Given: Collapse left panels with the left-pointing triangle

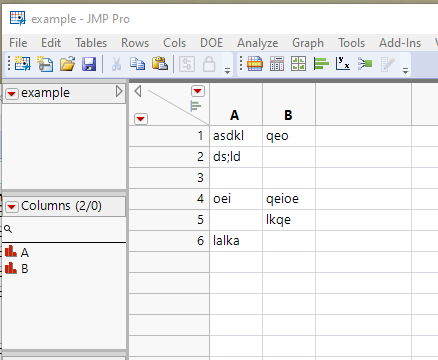Looking at the screenshot, I should click(138, 91).
